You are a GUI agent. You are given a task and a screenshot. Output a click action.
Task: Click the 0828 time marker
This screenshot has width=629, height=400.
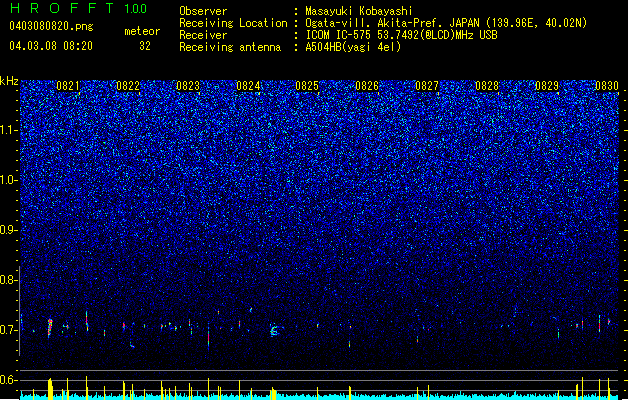click(x=487, y=86)
